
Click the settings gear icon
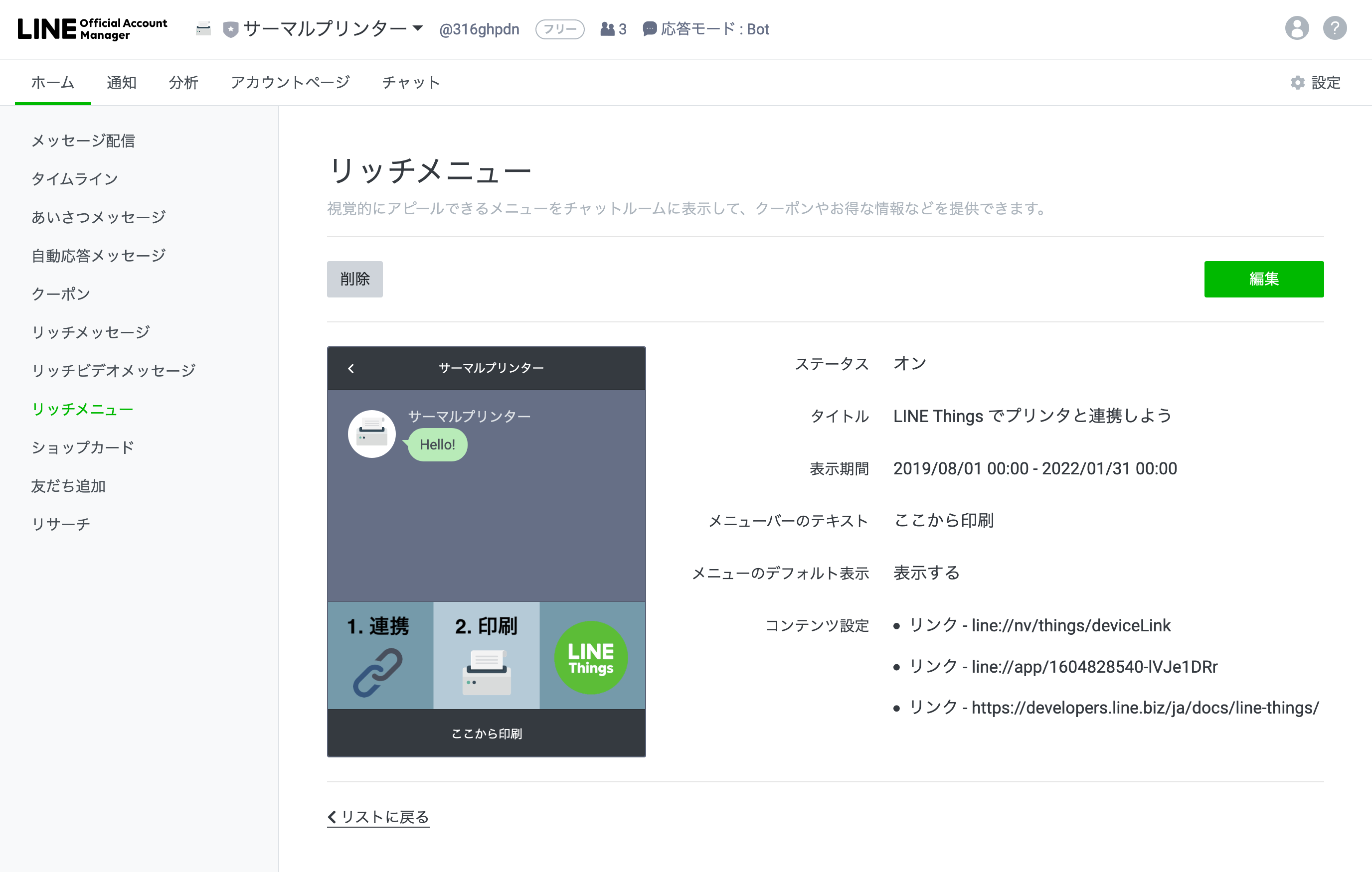(x=1297, y=83)
